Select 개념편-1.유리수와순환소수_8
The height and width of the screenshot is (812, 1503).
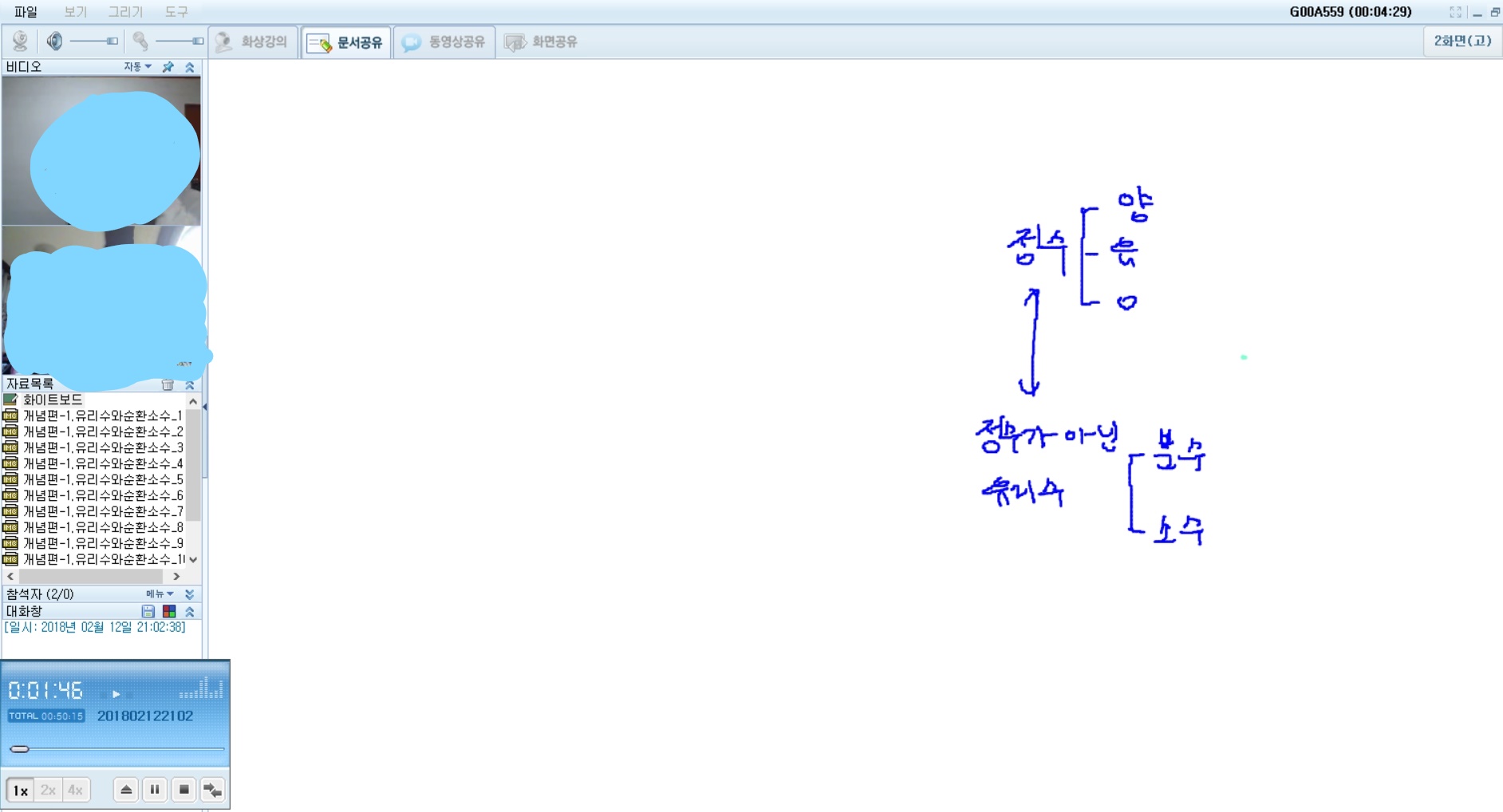(x=103, y=527)
